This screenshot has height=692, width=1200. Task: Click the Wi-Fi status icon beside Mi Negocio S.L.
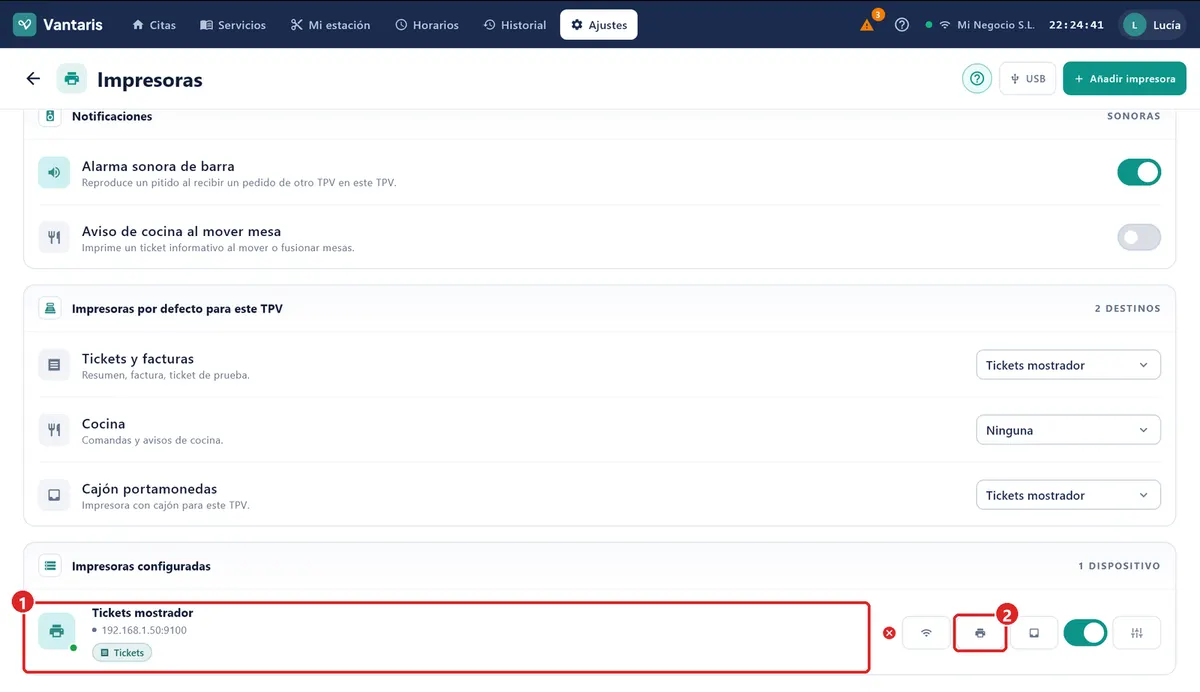click(x=945, y=25)
